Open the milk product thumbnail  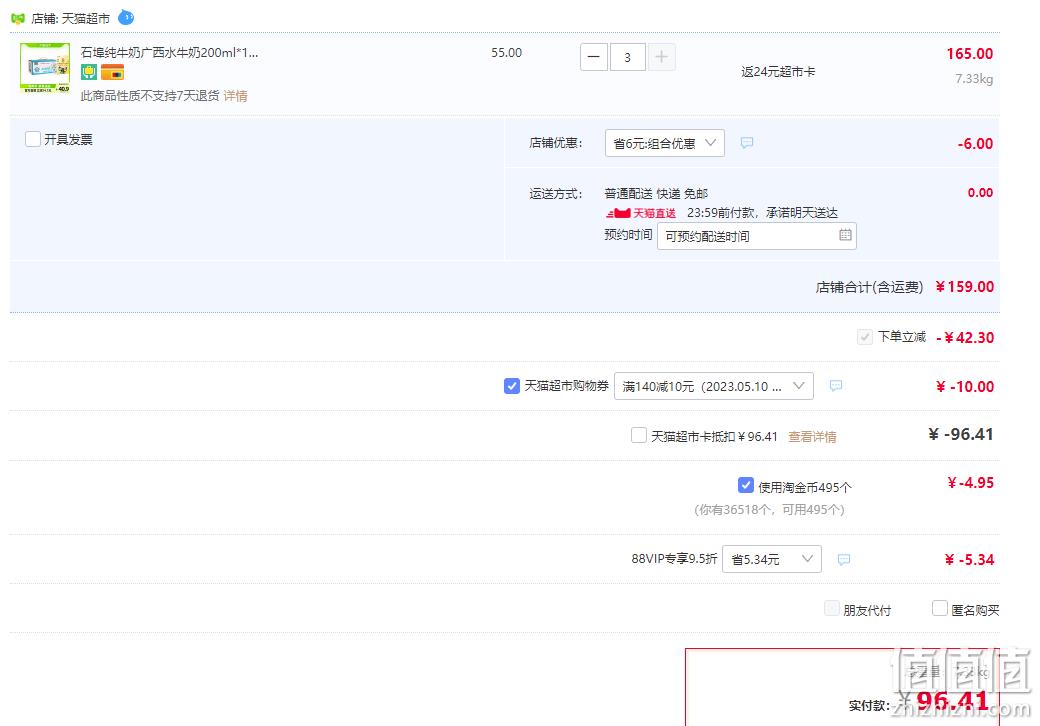click(x=45, y=68)
